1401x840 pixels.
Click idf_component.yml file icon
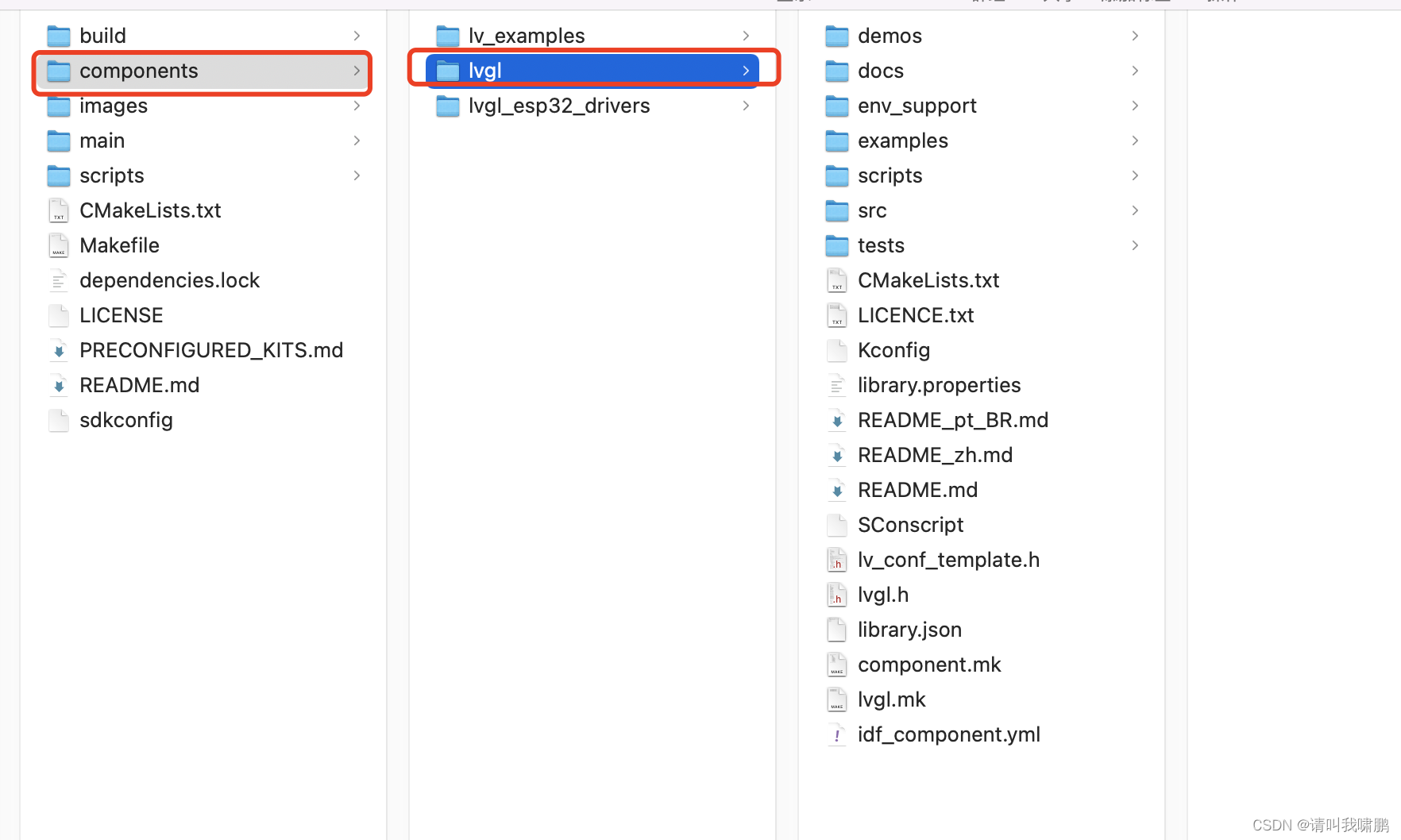click(x=837, y=734)
